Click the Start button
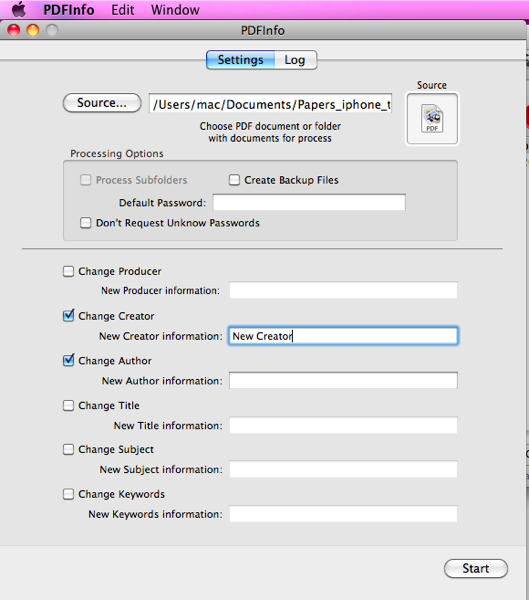Viewport: 529px width, 600px height. pos(476,568)
